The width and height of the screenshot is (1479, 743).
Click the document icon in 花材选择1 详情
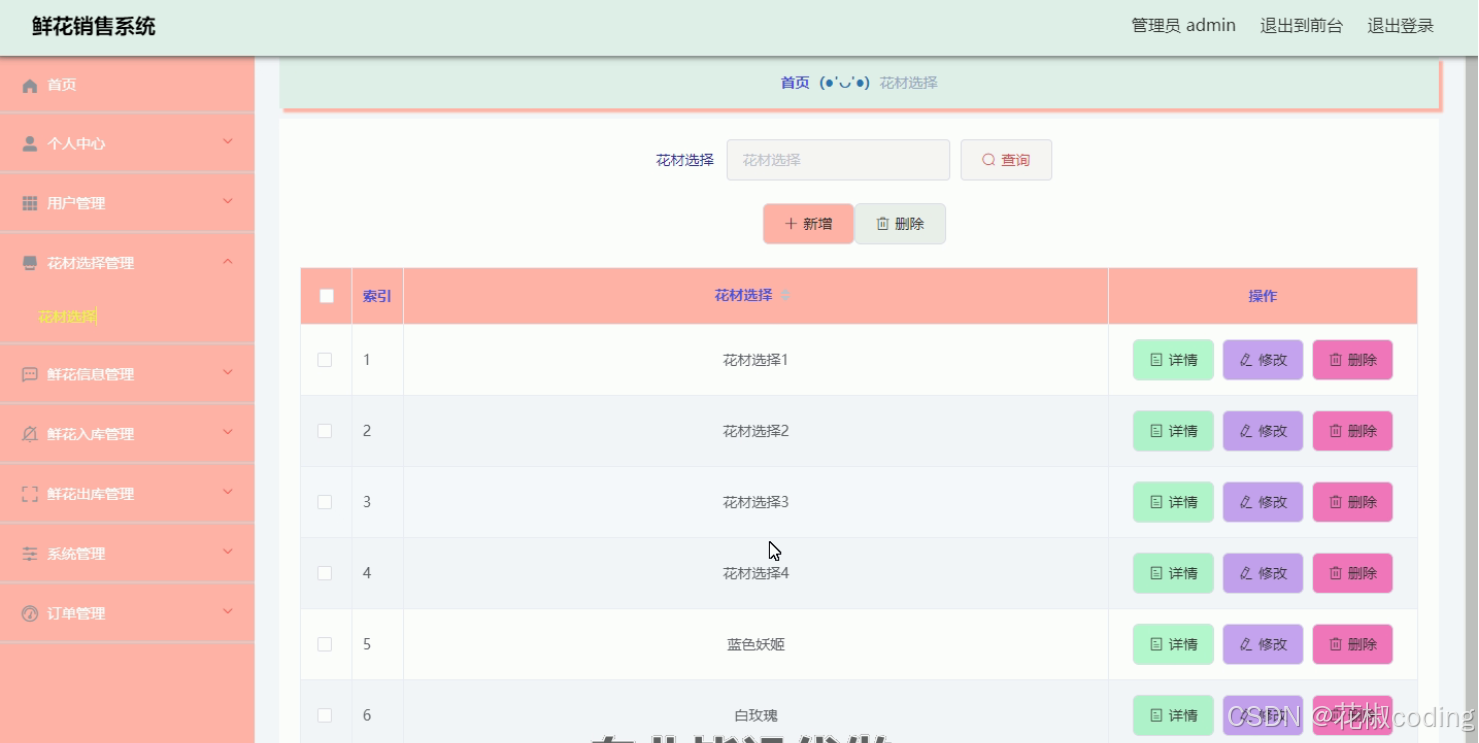[x=1156, y=360]
